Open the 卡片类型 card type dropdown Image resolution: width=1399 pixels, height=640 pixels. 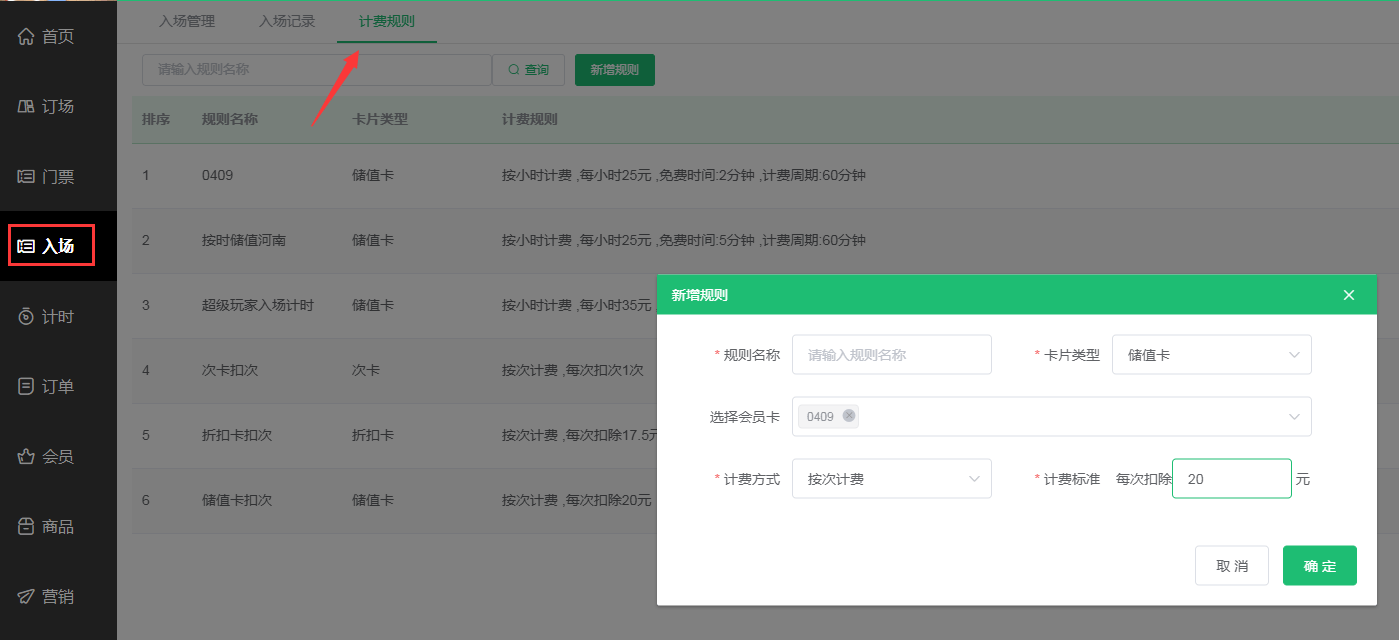click(x=1211, y=354)
